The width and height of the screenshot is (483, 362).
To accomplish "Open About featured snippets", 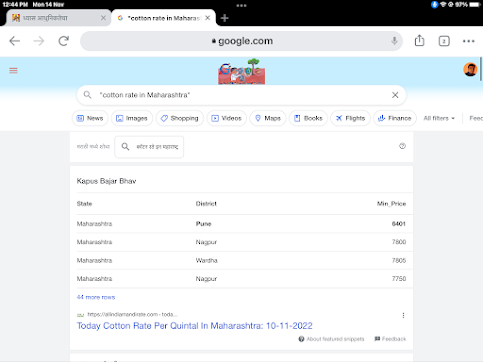I will (331, 339).
